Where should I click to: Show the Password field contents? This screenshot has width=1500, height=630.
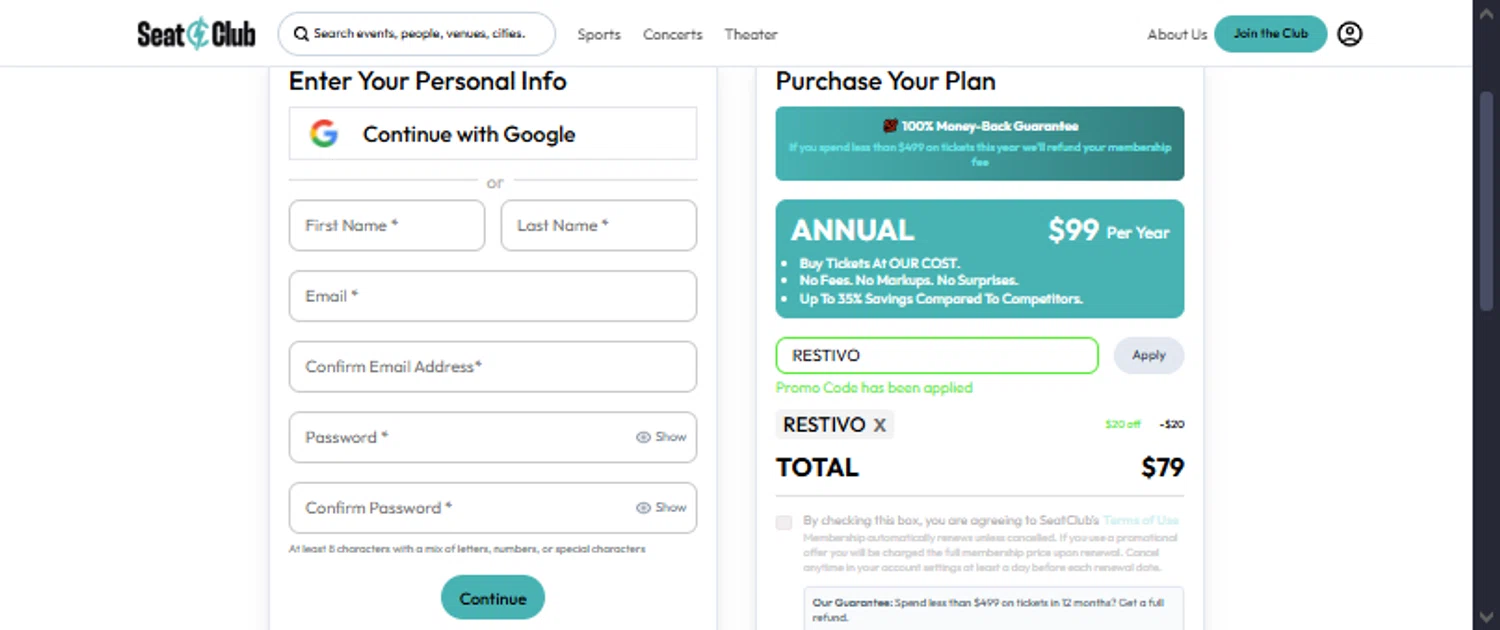tap(661, 437)
